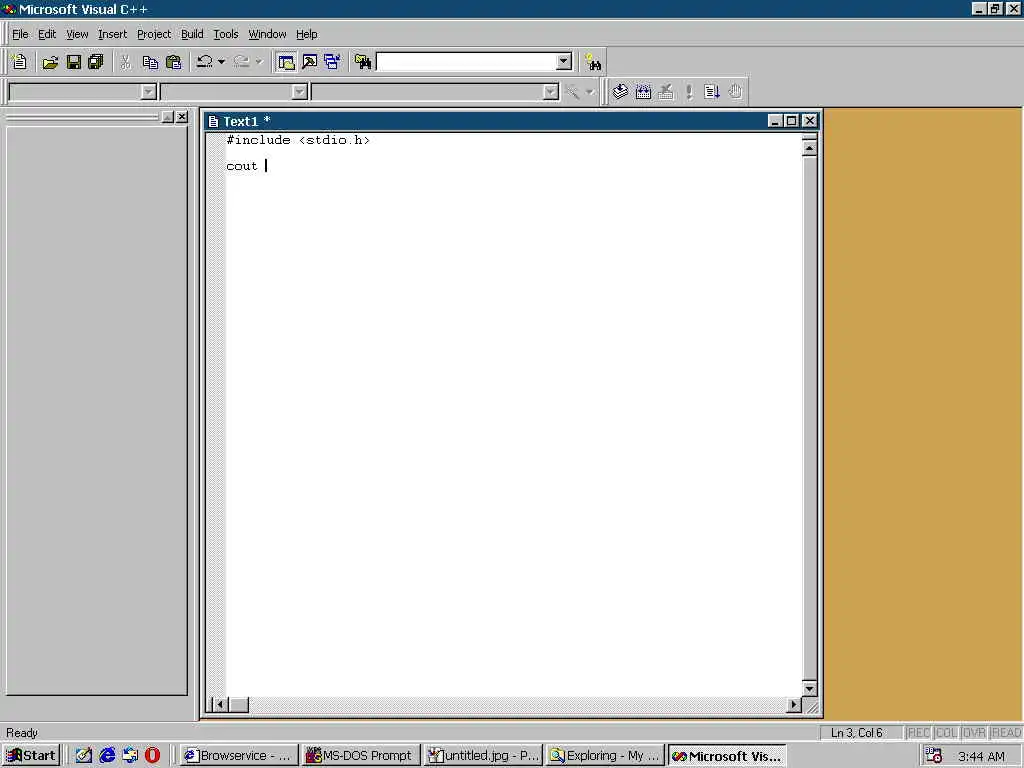Switch to untitled.jpg Paint taskbar button
The height and width of the screenshot is (768, 1024).
point(483,756)
